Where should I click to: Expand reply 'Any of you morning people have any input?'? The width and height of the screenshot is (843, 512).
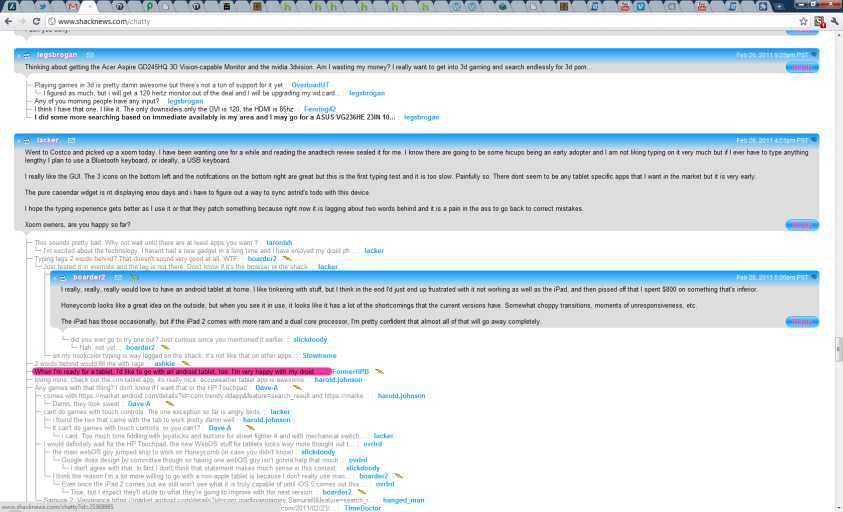point(97,101)
